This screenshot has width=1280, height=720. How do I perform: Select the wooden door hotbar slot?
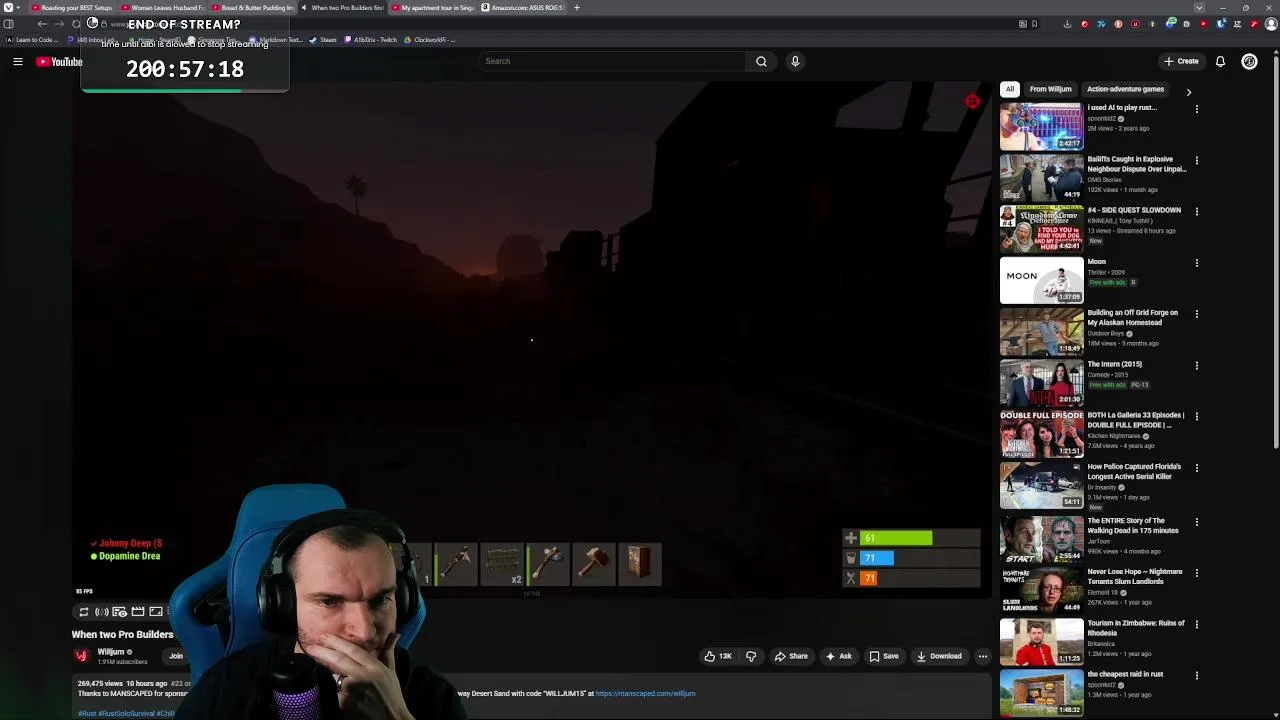click(x=640, y=564)
